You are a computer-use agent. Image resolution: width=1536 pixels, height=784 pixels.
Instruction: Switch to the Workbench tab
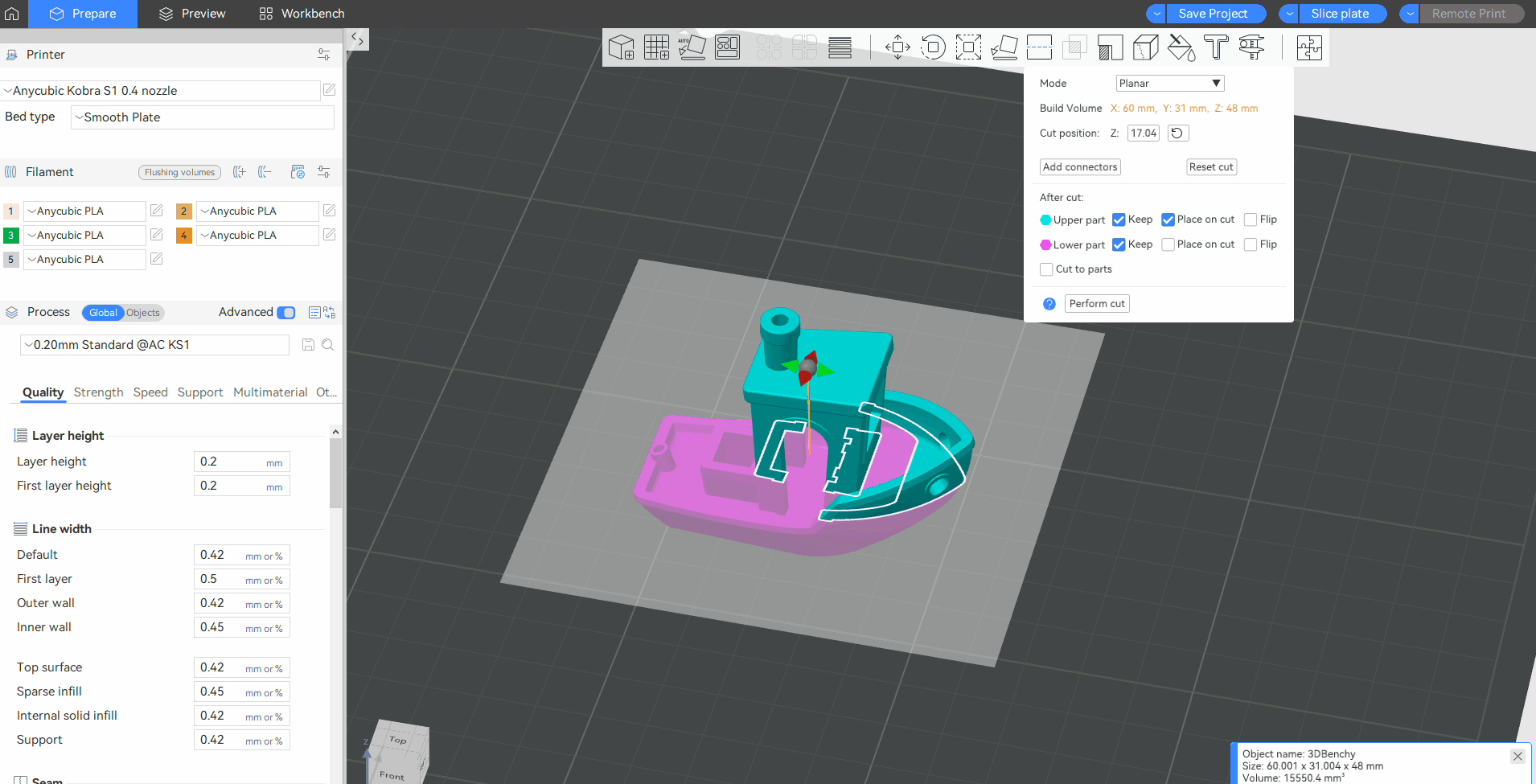[x=302, y=14]
